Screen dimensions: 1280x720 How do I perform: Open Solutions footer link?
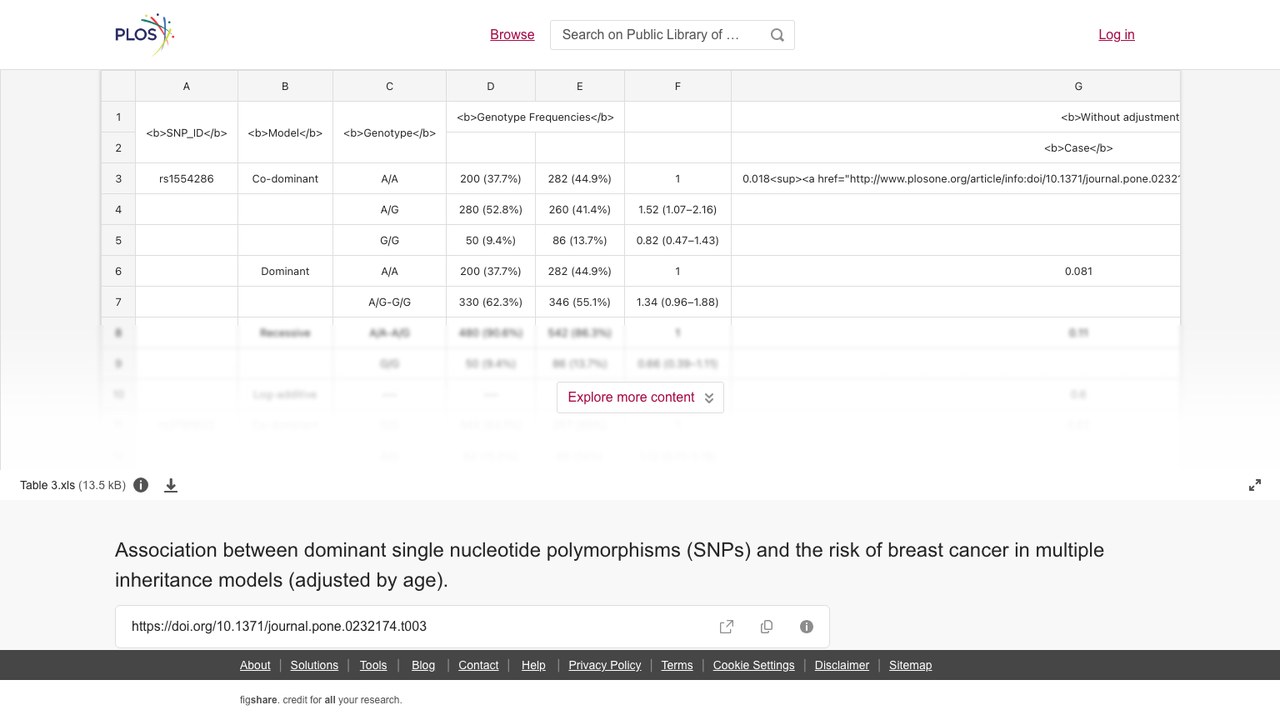pyautogui.click(x=315, y=665)
